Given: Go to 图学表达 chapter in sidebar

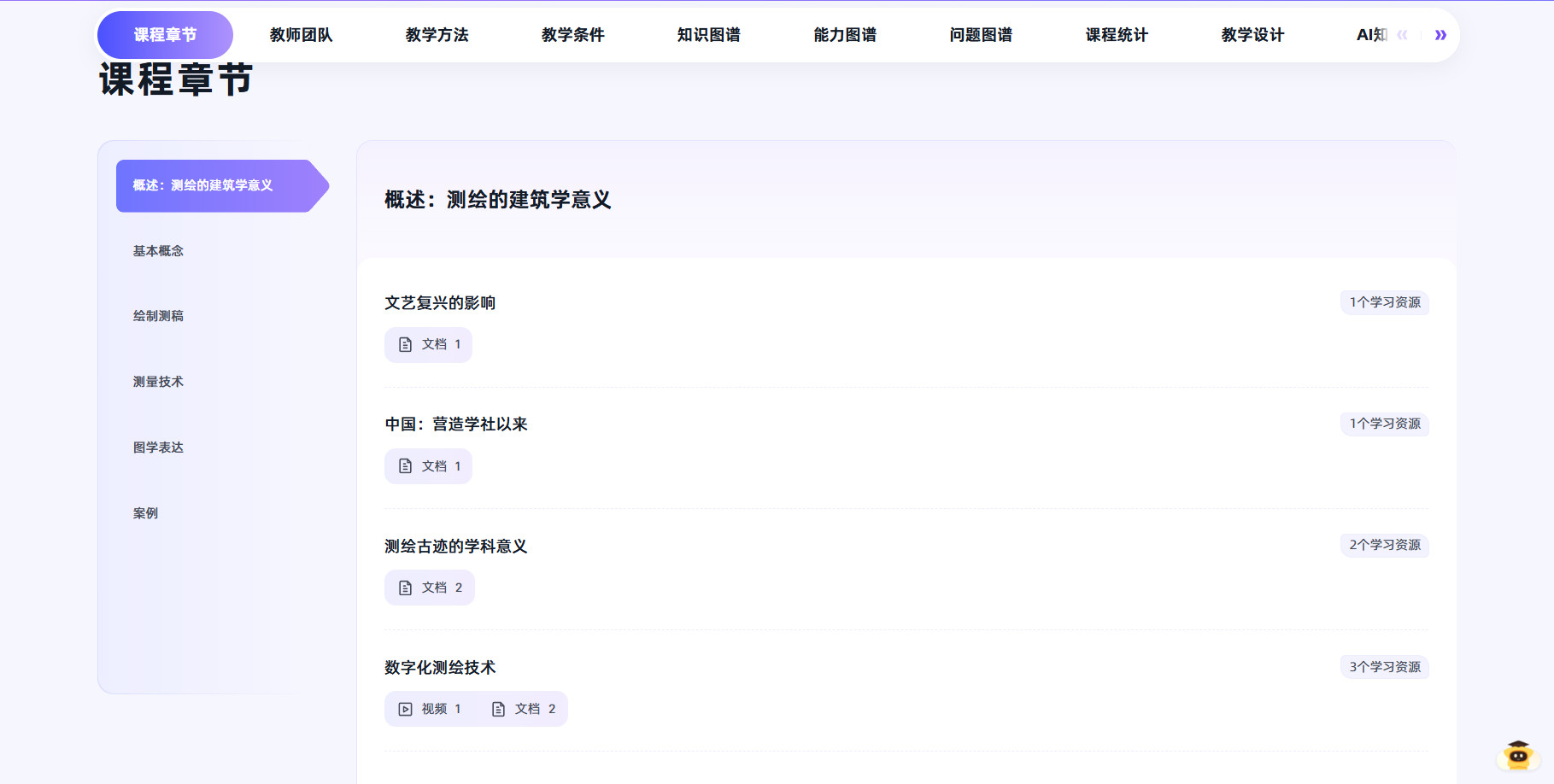Looking at the screenshot, I should [158, 448].
